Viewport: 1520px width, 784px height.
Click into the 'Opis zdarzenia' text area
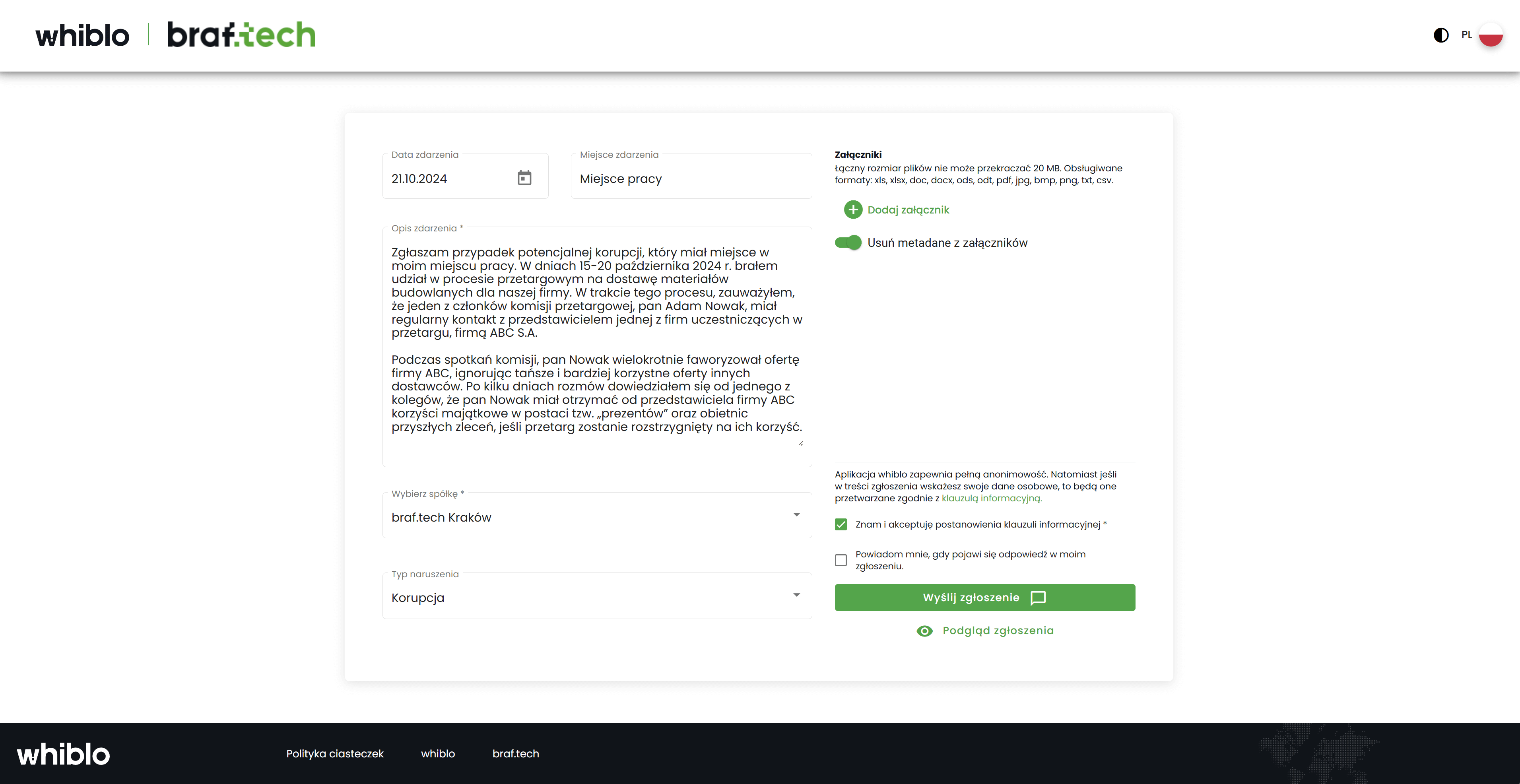597,347
